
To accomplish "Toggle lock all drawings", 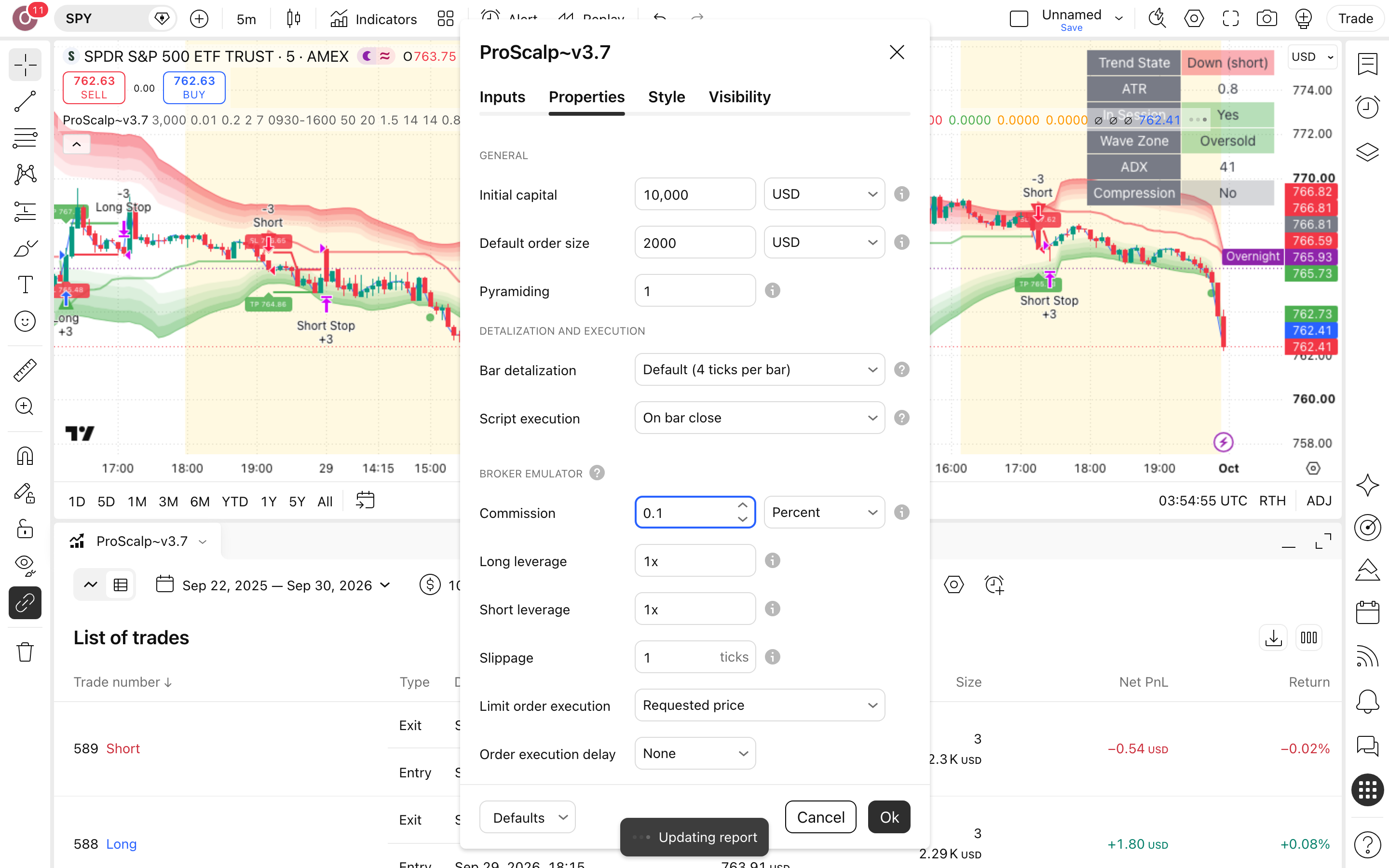I will 25,529.
